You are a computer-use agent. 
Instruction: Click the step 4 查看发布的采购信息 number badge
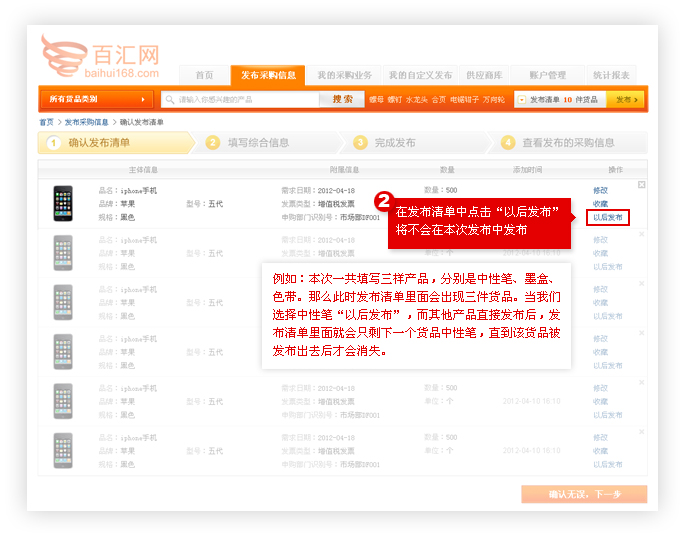pyautogui.click(x=508, y=143)
